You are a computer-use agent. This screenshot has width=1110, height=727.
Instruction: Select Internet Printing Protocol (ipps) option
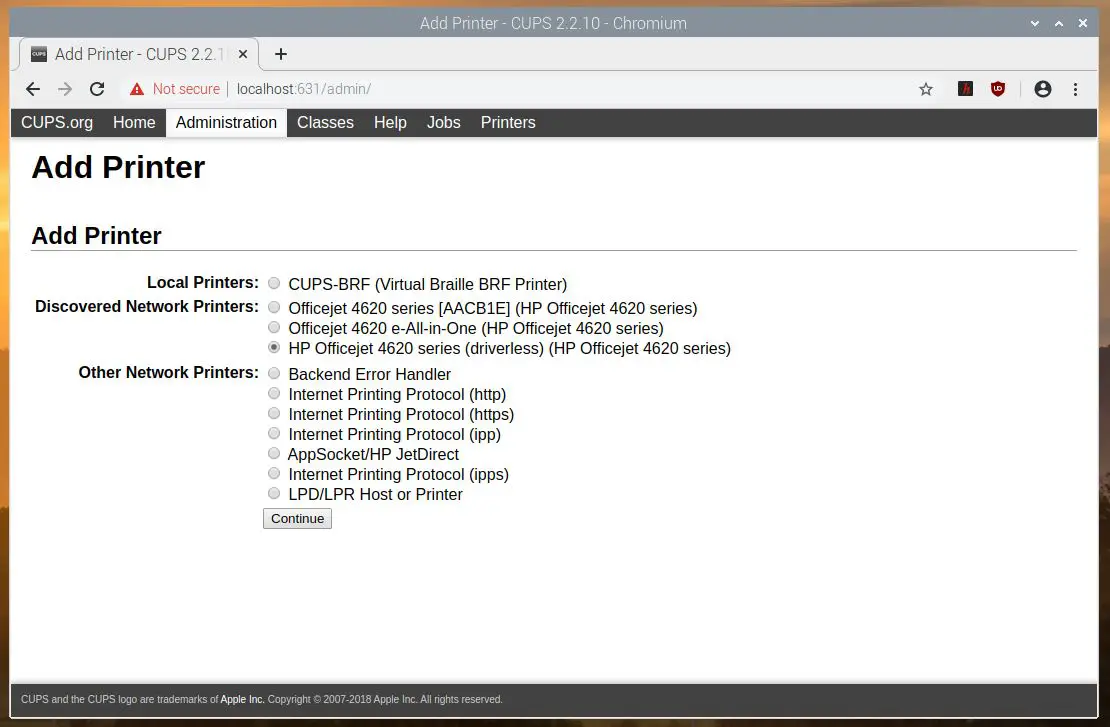point(274,474)
